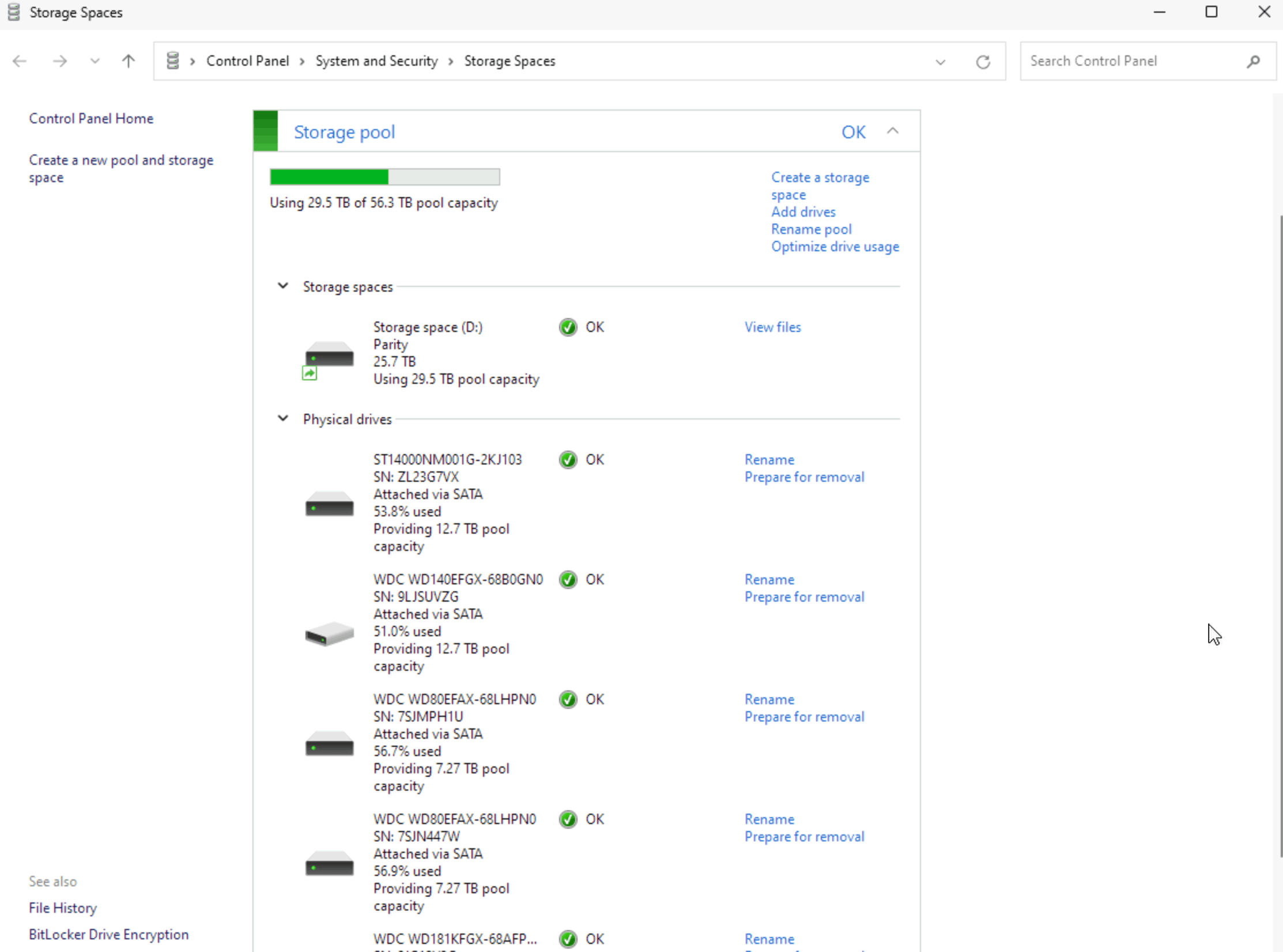This screenshot has width=1283, height=952.
Task: Prepare the WD140EFGX drive for removal
Action: click(x=804, y=597)
